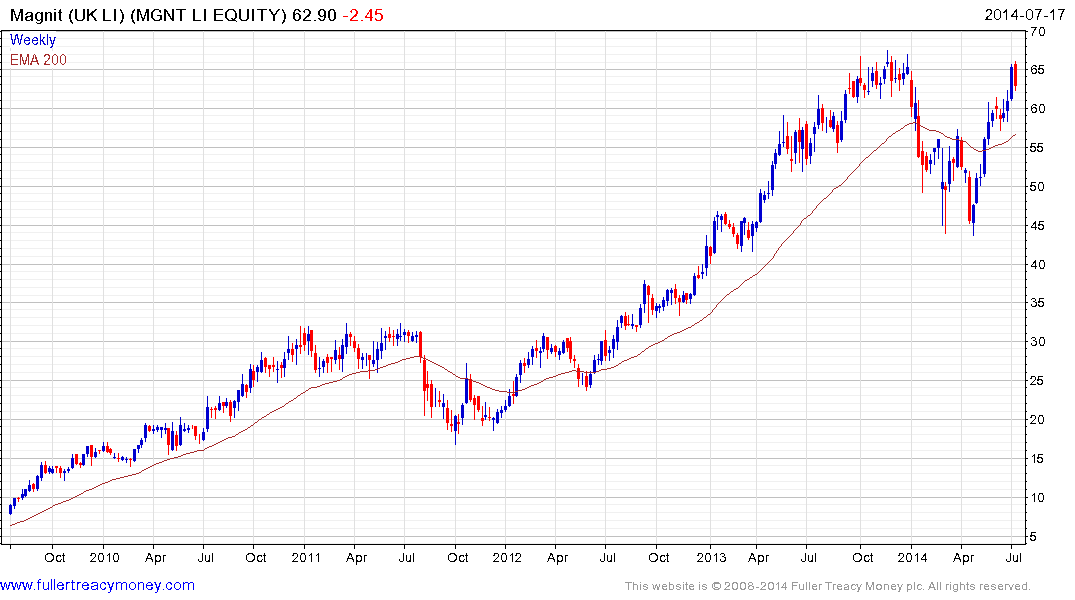Screen dimensions: 1075x600
Task: Click the date label 2014-07-17
Action: coord(1024,15)
